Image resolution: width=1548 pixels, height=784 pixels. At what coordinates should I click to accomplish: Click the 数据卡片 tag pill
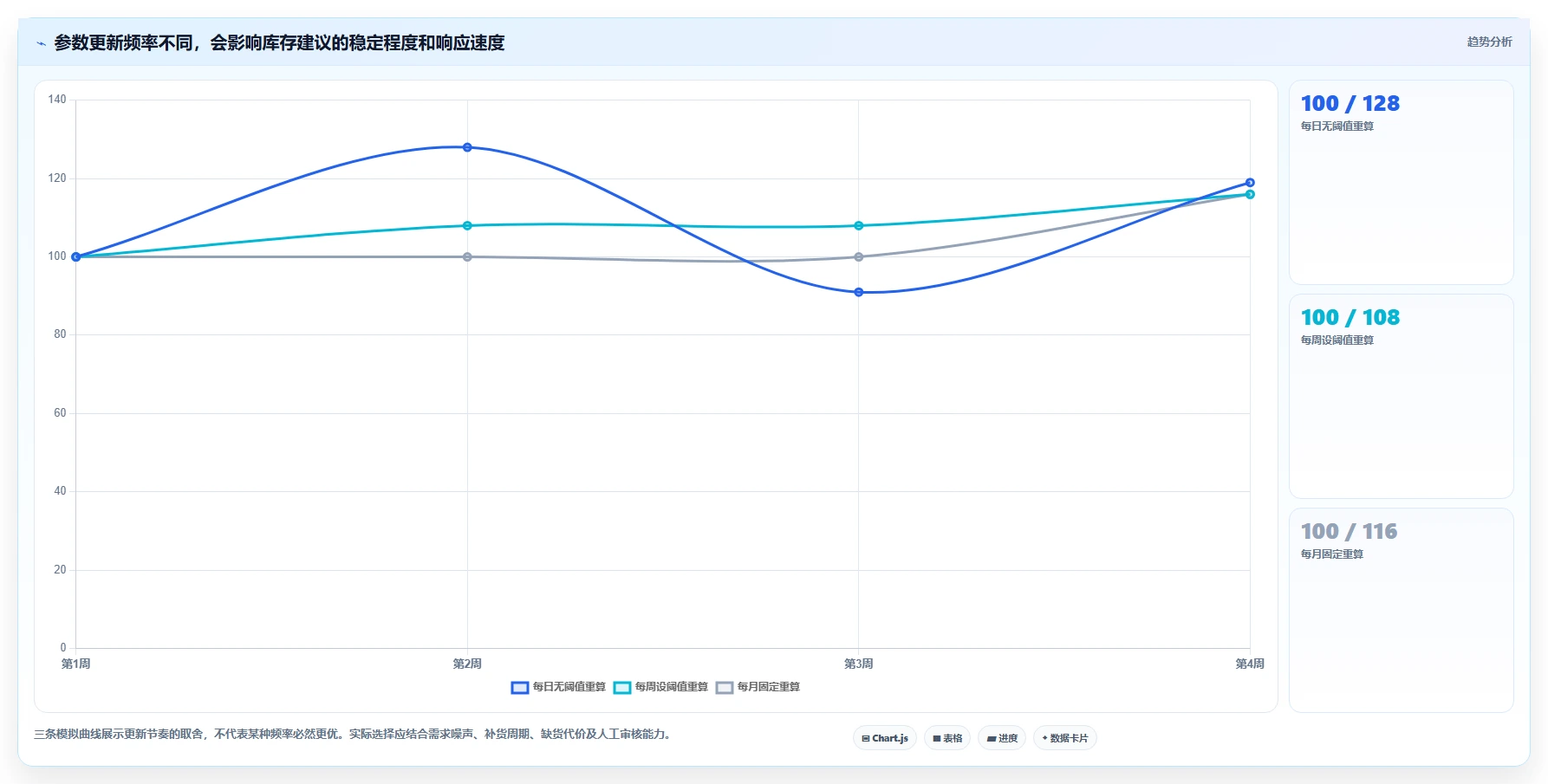[1065, 738]
